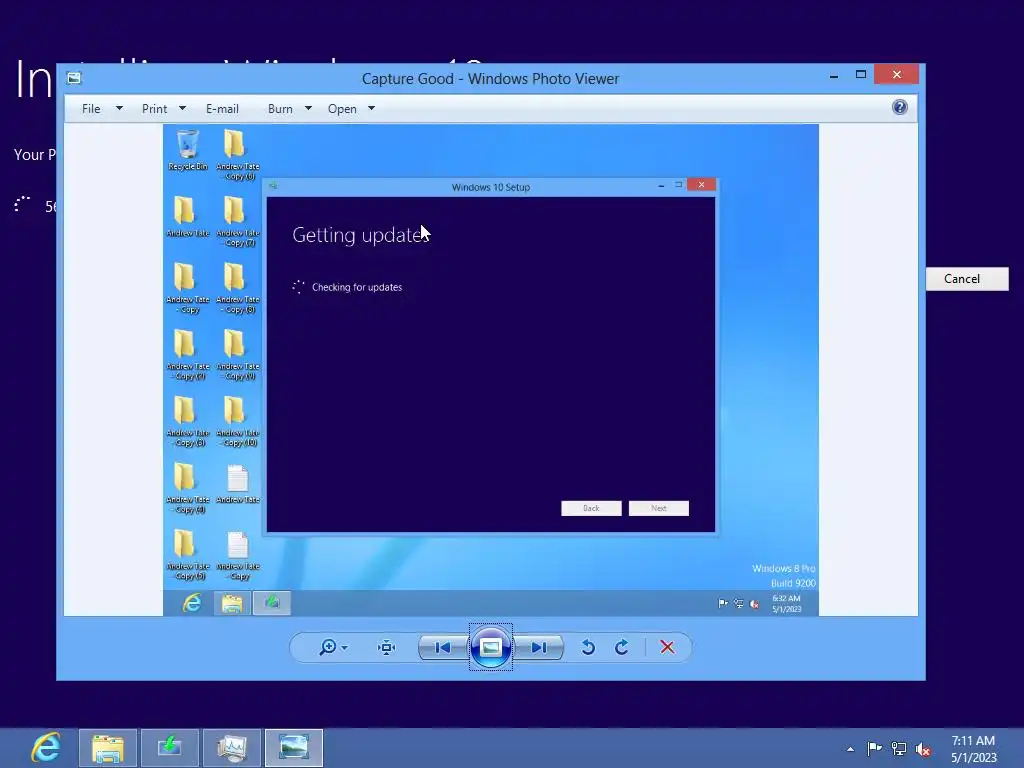Click the muted volume tray icon
Image resolution: width=1024 pixels, height=768 pixels.
923,749
